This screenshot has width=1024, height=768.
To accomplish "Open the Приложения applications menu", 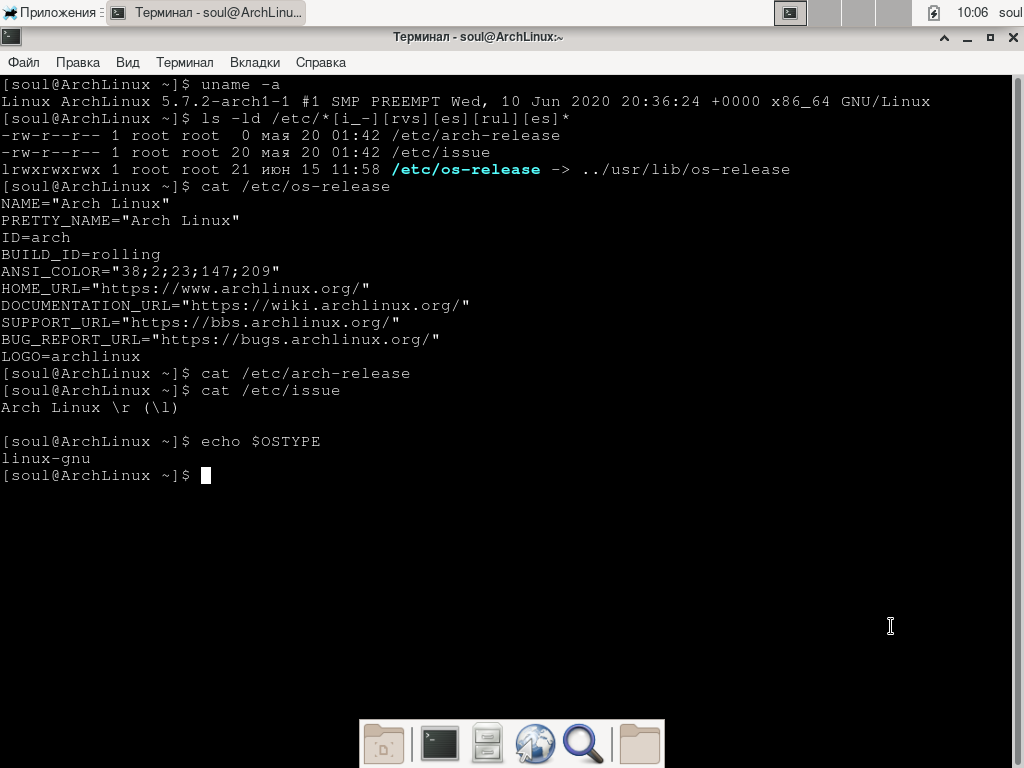I will [52, 12].
